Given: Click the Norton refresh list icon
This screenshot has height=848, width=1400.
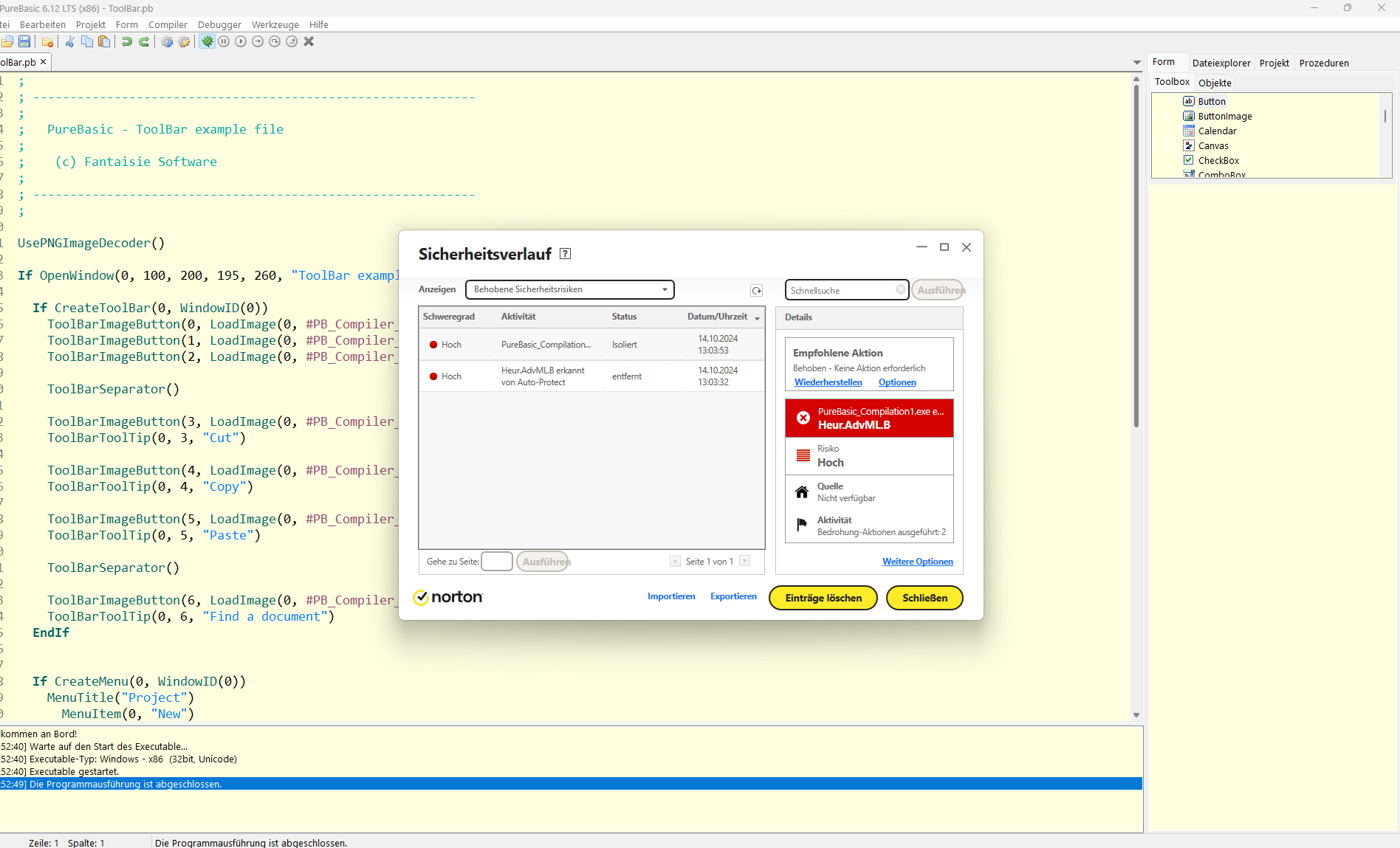Looking at the screenshot, I should [756, 290].
